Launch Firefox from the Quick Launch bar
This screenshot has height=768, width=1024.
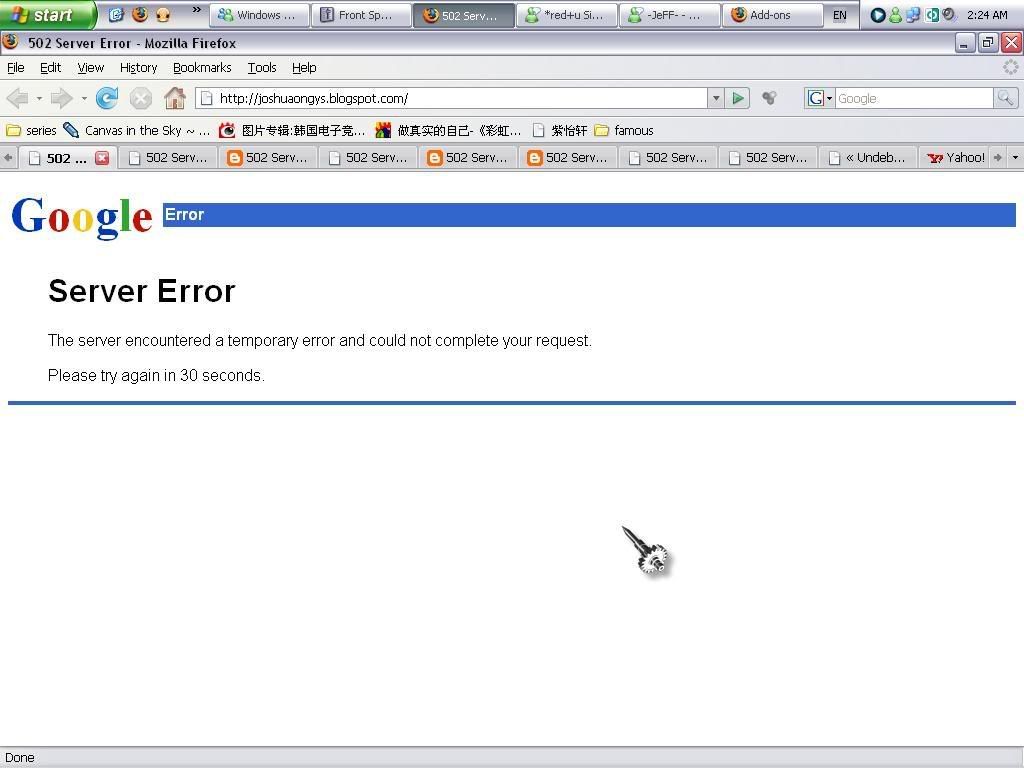[x=140, y=14]
